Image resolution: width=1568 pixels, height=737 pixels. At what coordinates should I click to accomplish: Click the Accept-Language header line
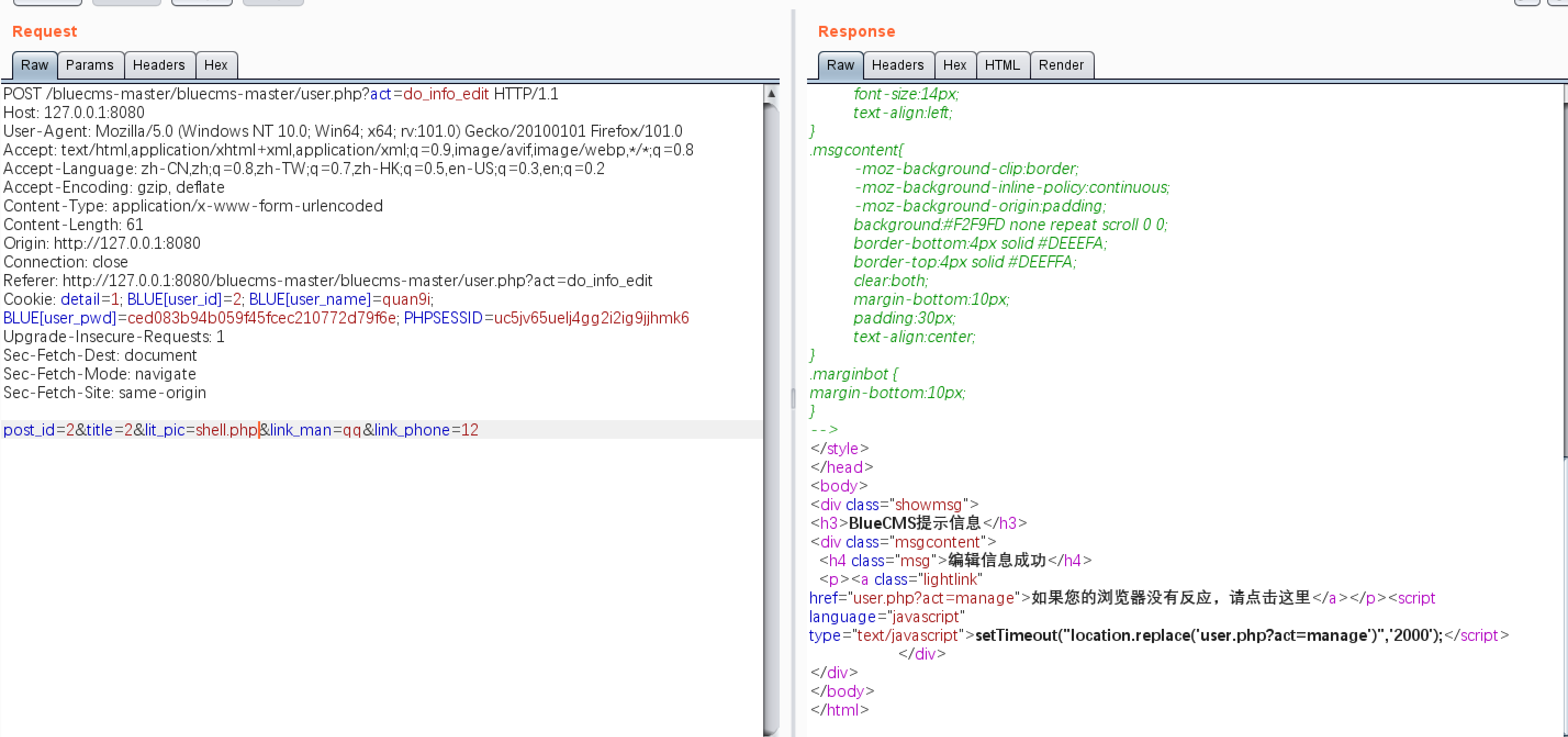(304, 169)
